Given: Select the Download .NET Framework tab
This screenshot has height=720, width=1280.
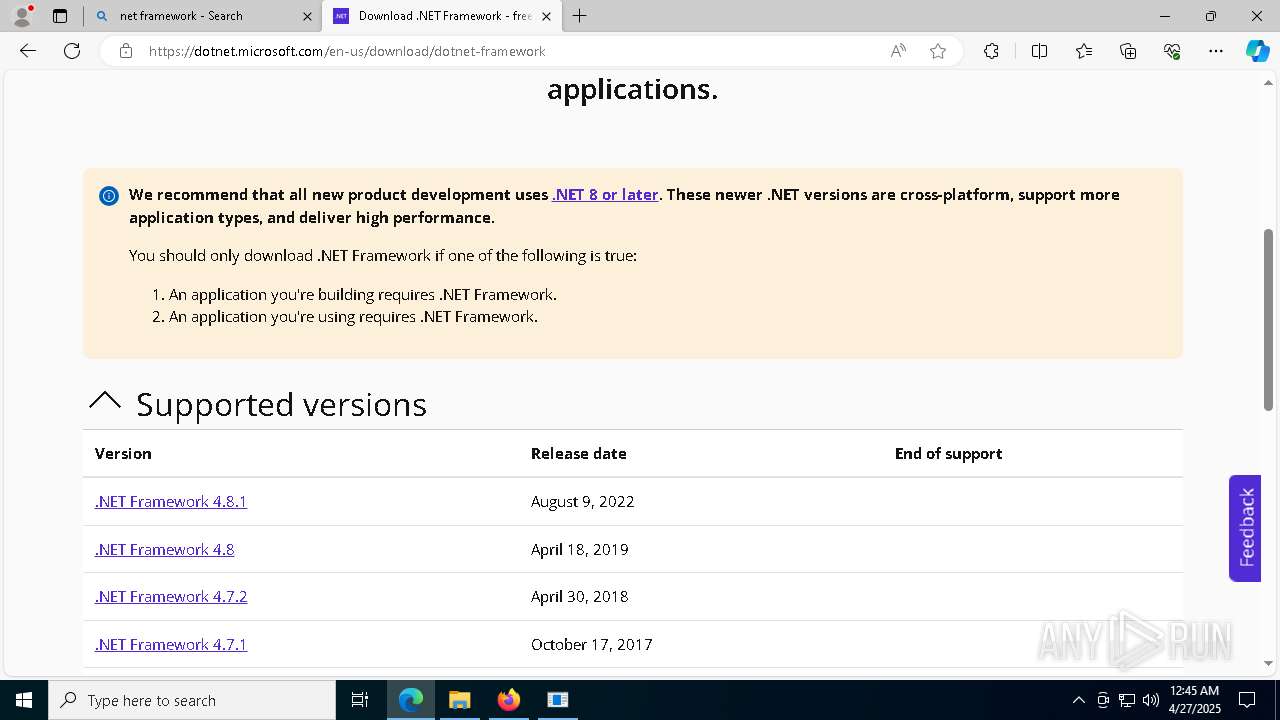Looking at the screenshot, I should coord(443,16).
